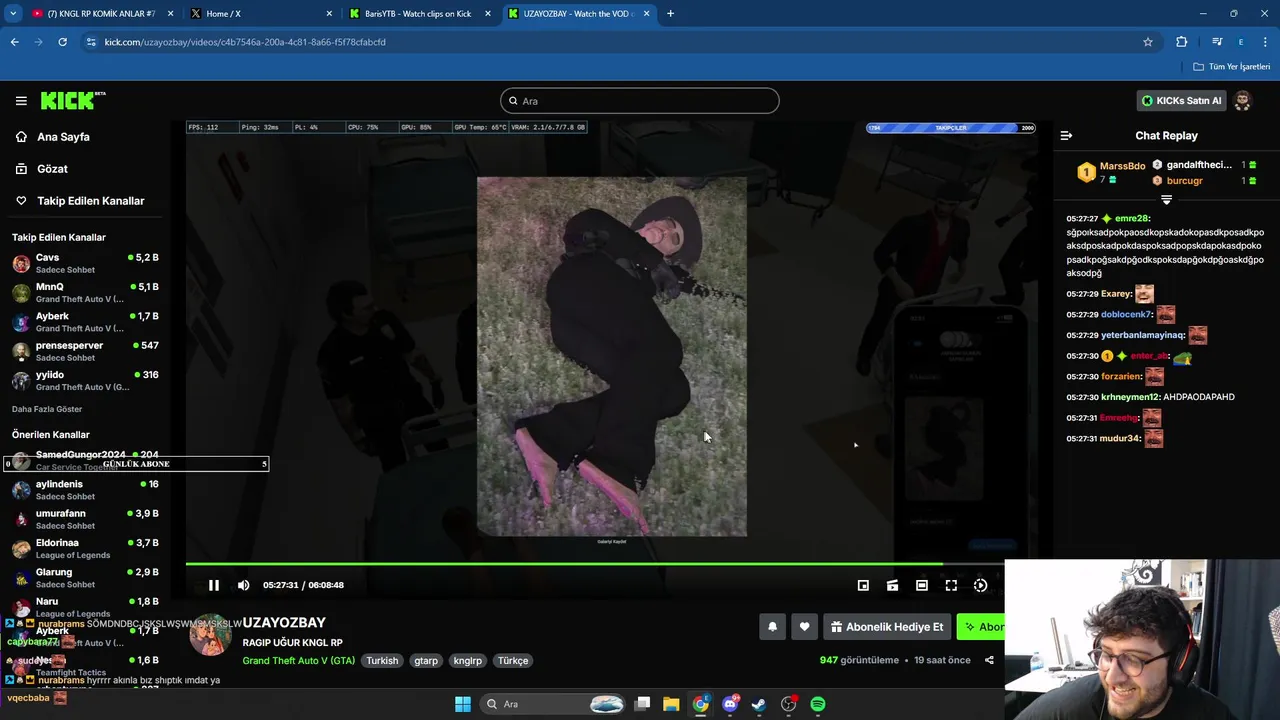Switch to BarisYTB clips tab
Image resolution: width=1280 pixels, height=720 pixels.
[x=418, y=14]
